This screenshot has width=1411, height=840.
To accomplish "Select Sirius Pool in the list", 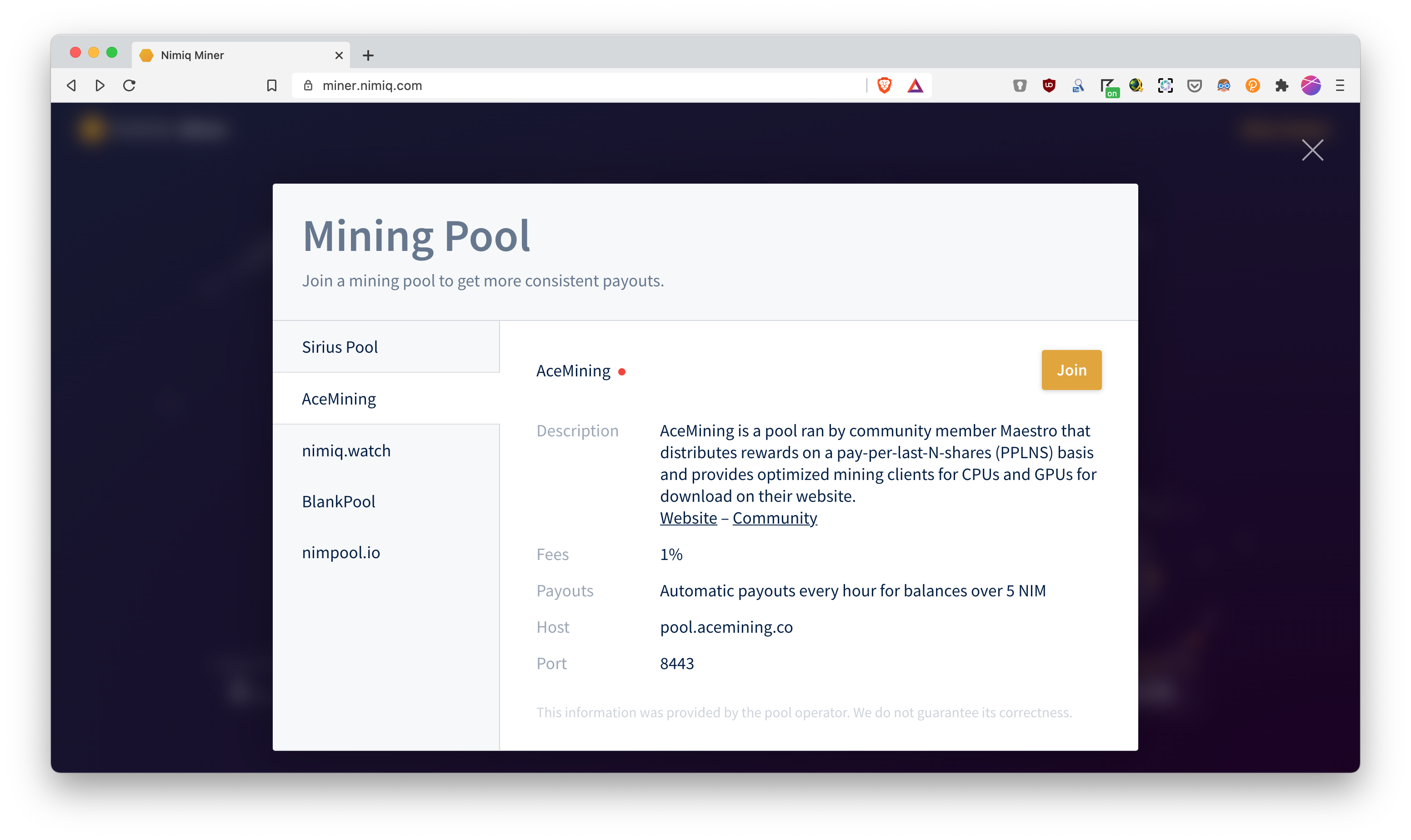I will click(385, 346).
